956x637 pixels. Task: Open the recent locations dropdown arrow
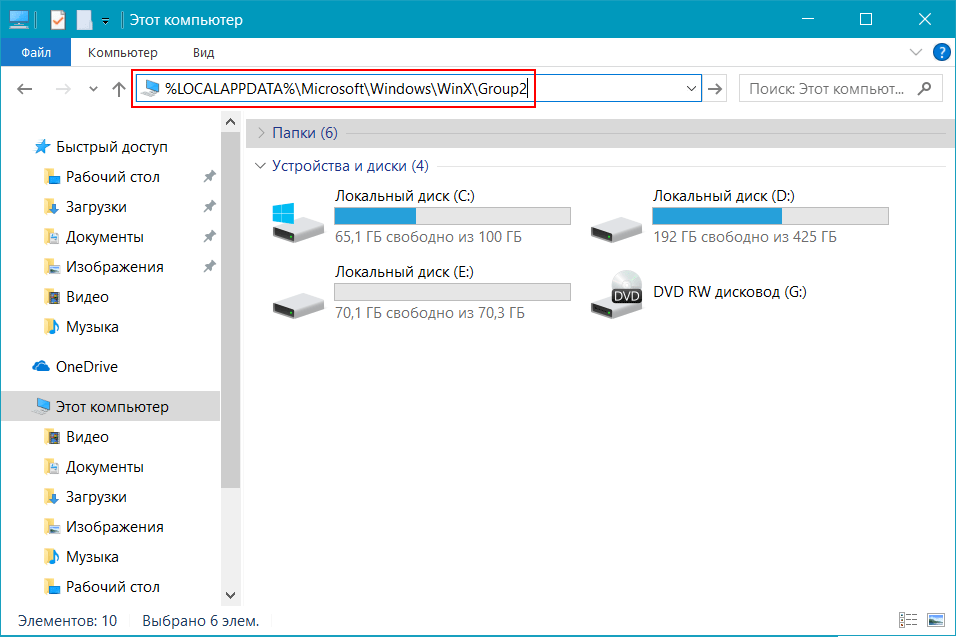[93, 89]
